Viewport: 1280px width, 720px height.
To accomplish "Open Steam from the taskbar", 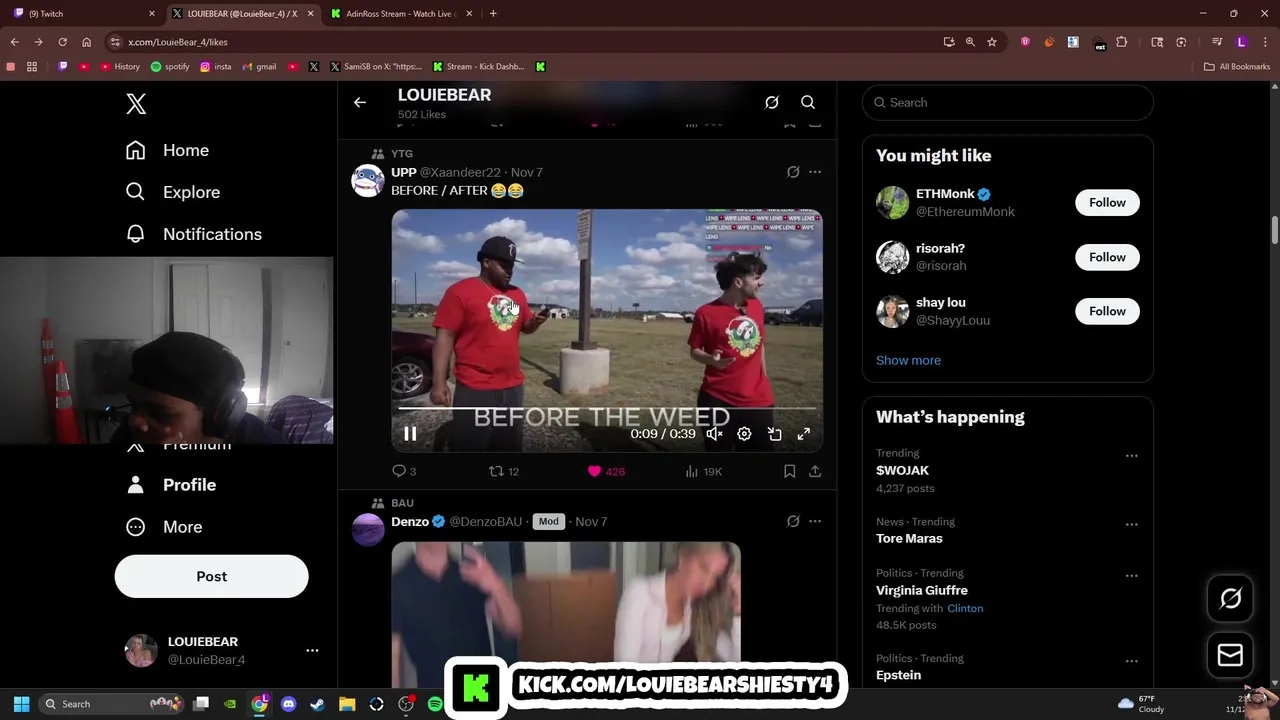I will click(x=318, y=704).
